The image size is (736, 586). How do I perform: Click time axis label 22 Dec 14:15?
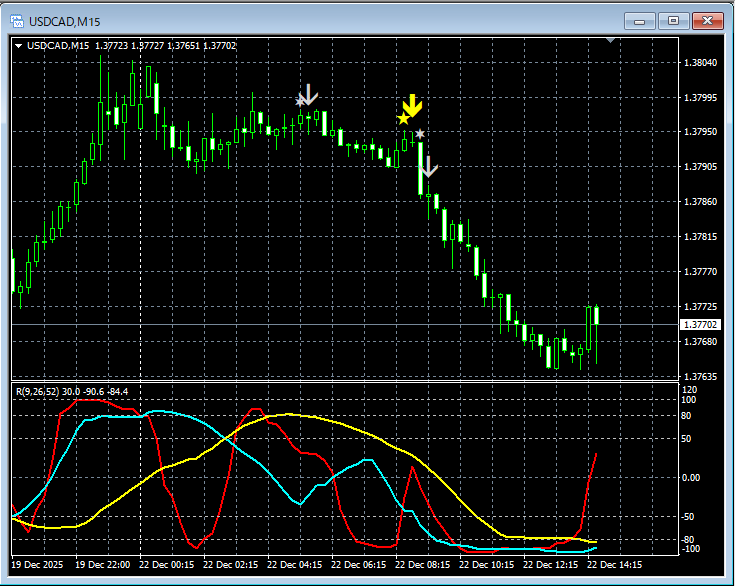click(614, 565)
